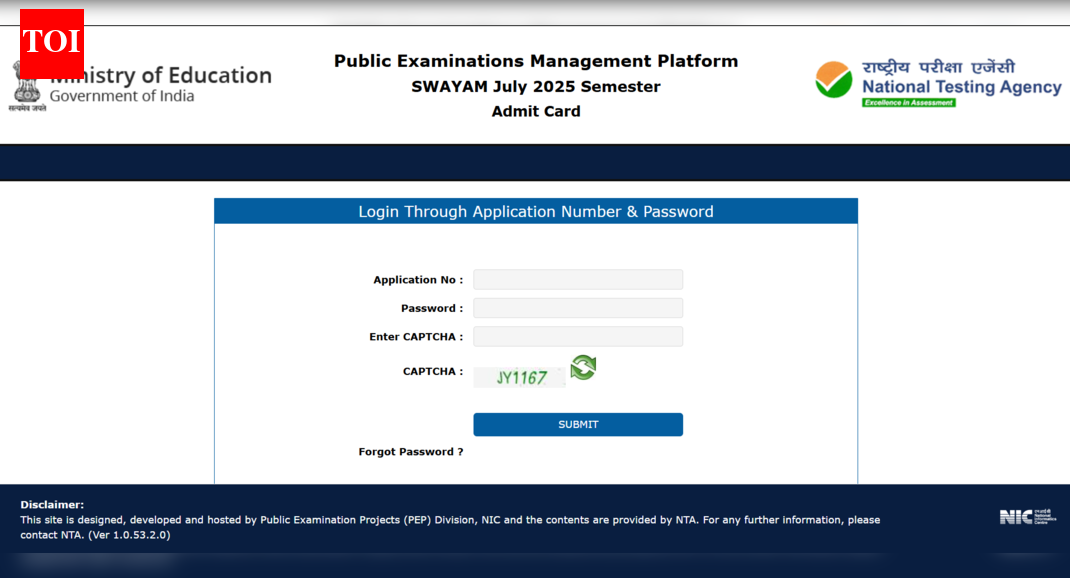Open the Forgot Password link
Screen dimensions: 1070x578
[410, 451]
